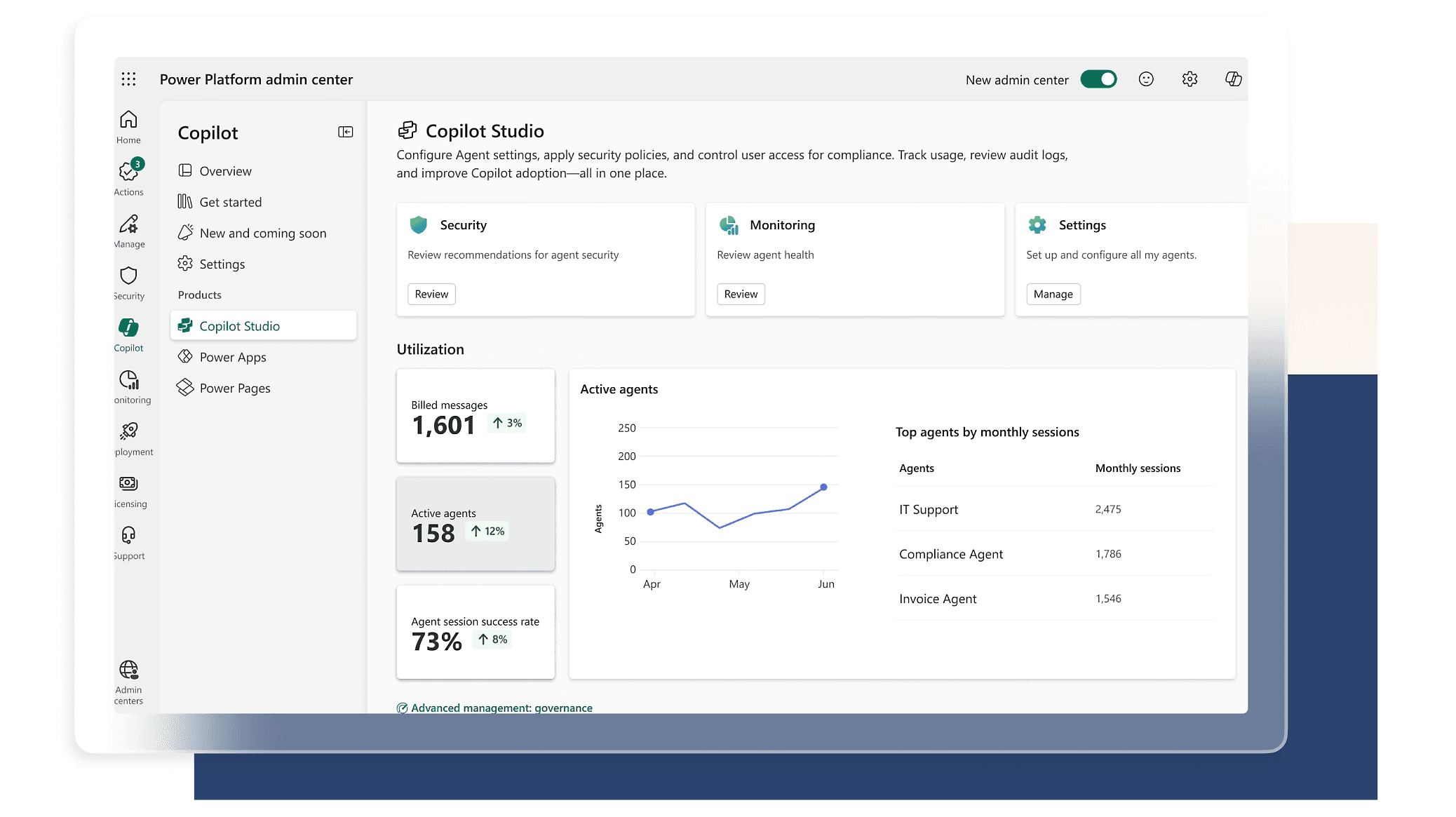Open the Copilot icon in the top bar

tap(1233, 79)
